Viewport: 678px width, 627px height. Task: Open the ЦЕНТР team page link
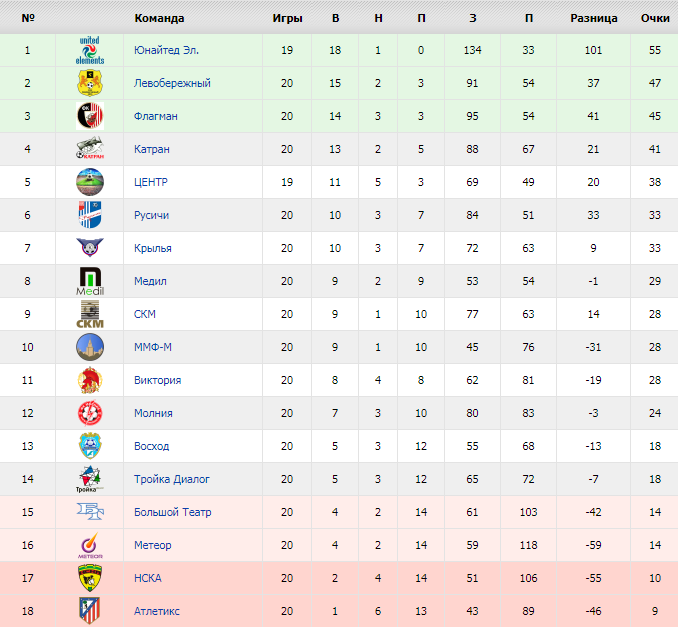(151, 182)
